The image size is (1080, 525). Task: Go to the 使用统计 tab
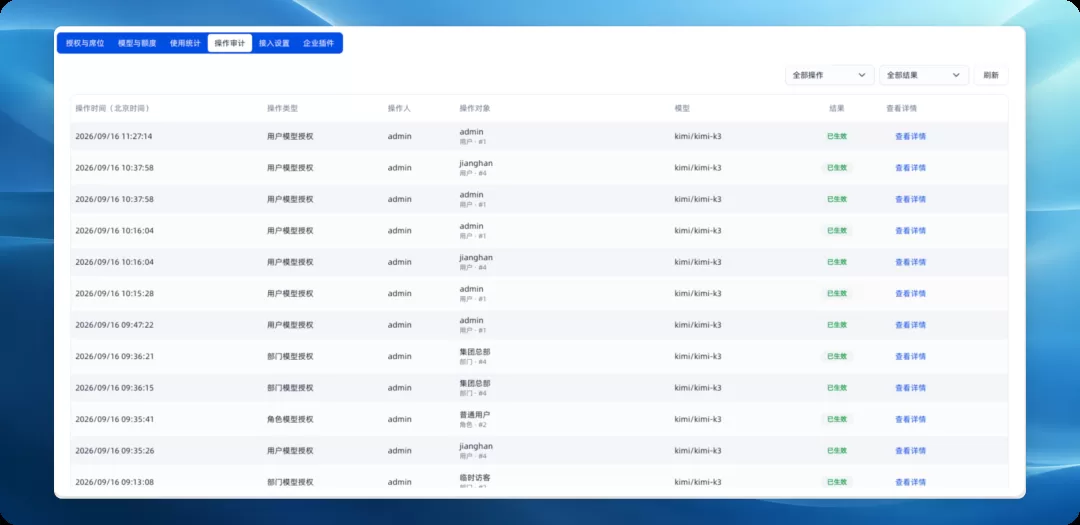point(185,43)
